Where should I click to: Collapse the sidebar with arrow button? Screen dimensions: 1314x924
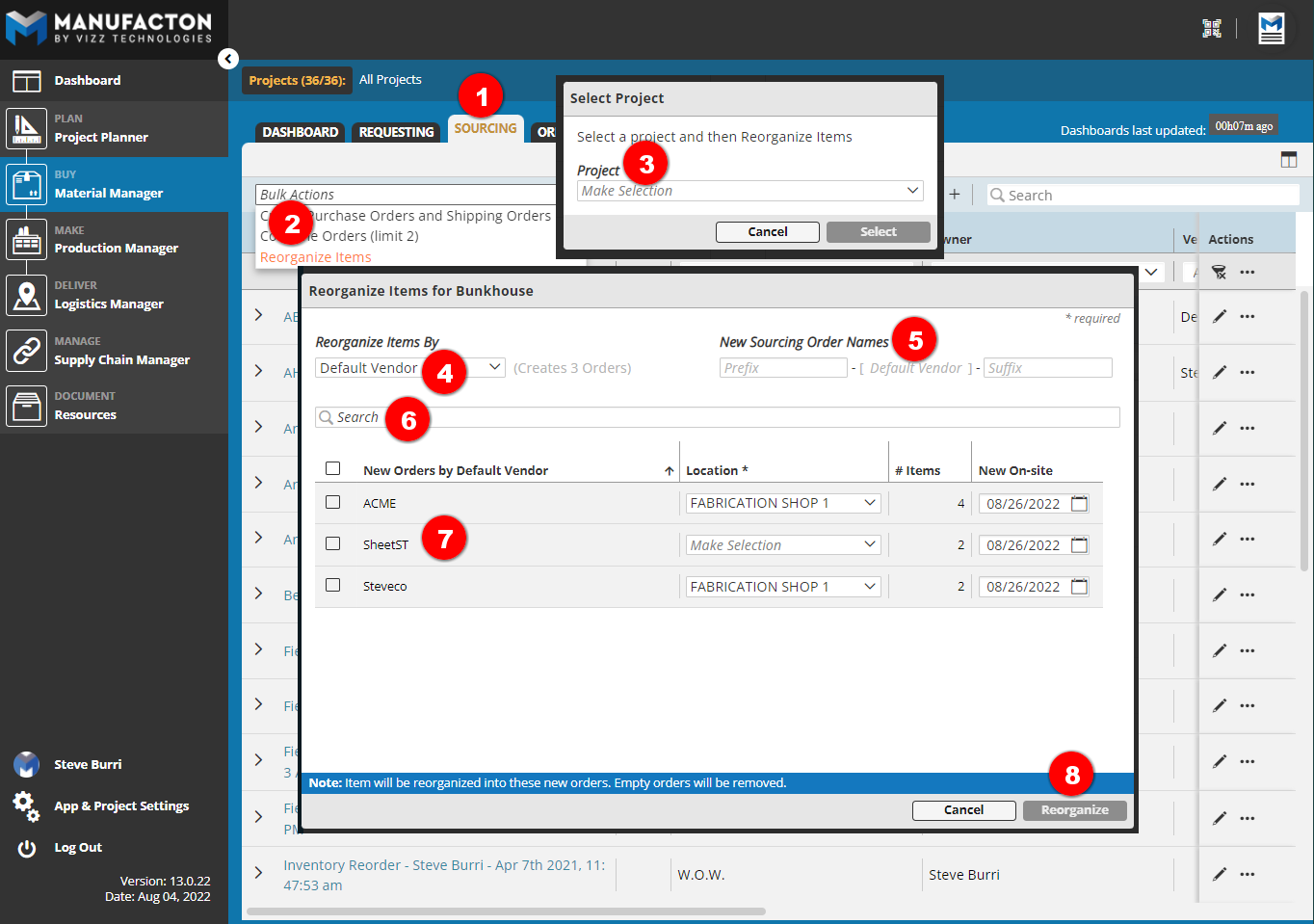pos(227,59)
